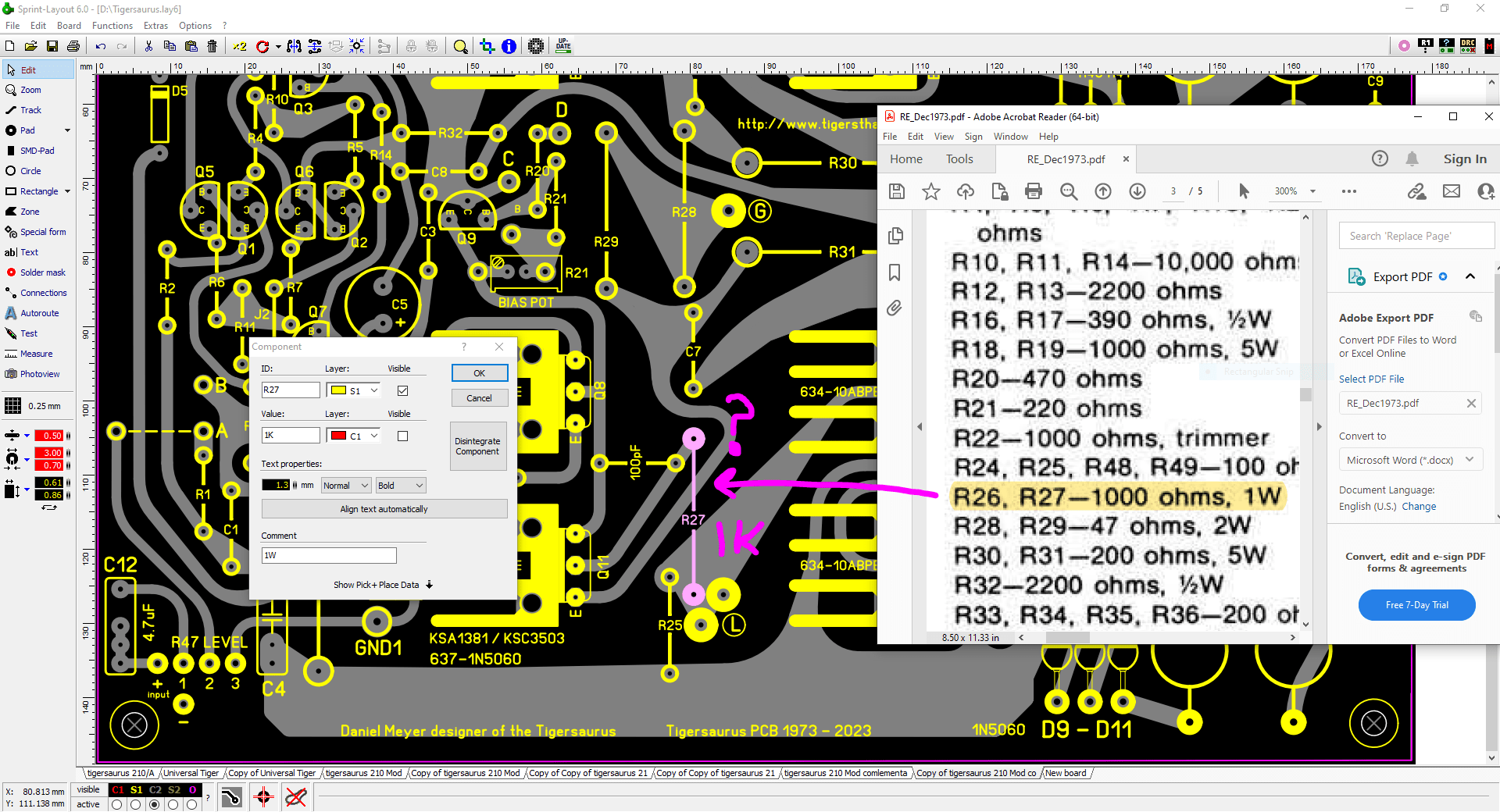Create a new layout file in toolbar
Screen dimensions: 1500x812
[10, 46]
